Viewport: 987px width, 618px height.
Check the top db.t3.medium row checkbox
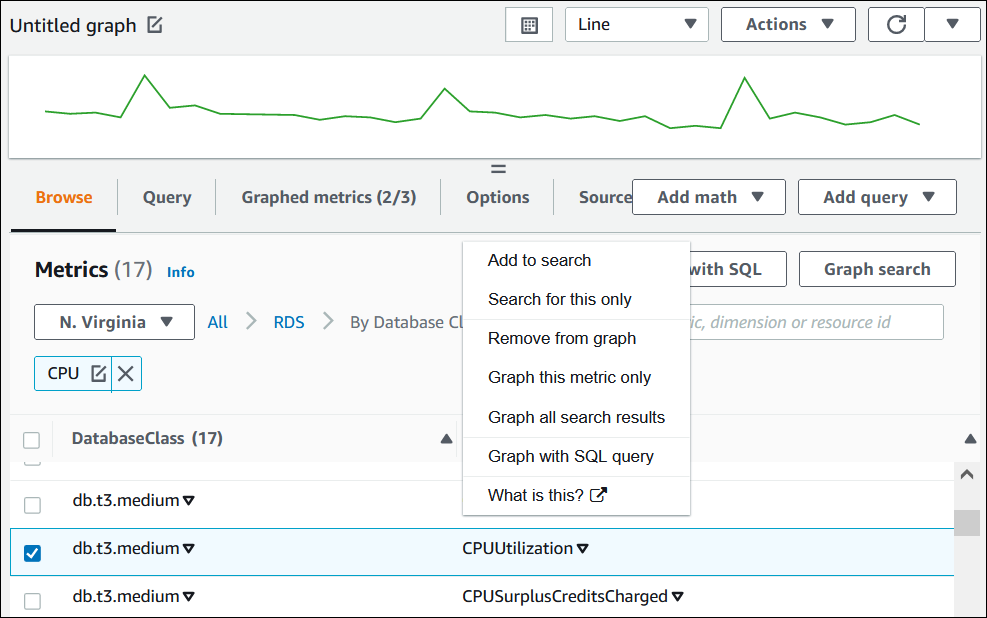(31, 500)
